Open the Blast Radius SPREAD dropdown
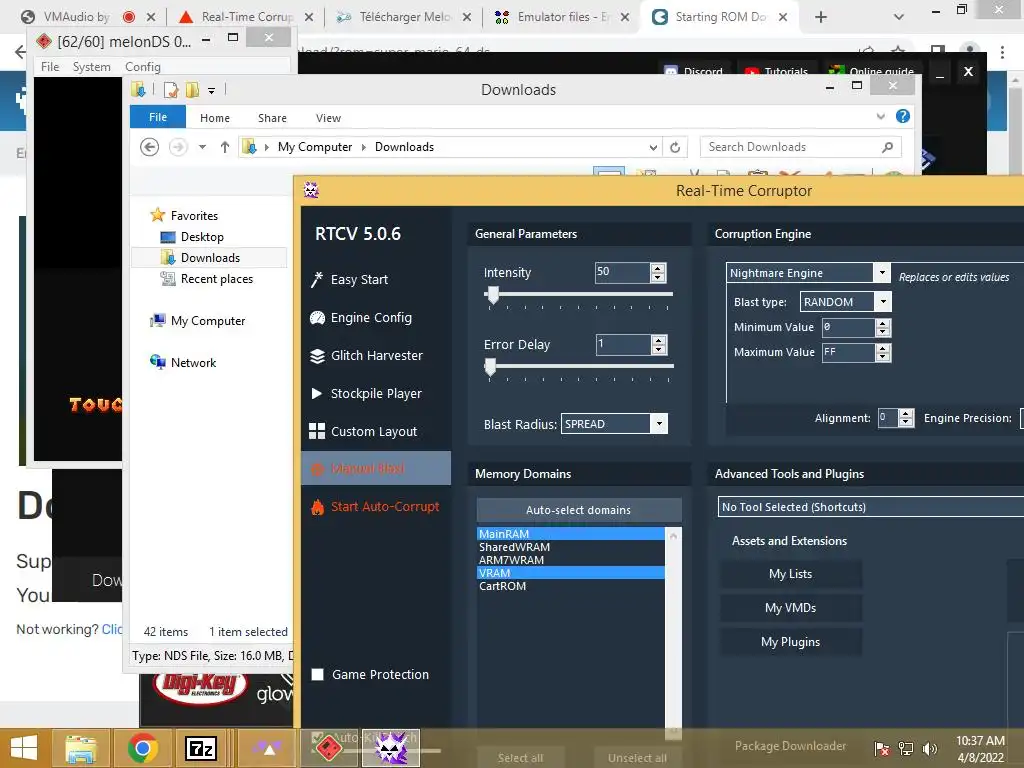Image resolution: width=1024 pixels, height=768 pixels. [x=659, y=424]
